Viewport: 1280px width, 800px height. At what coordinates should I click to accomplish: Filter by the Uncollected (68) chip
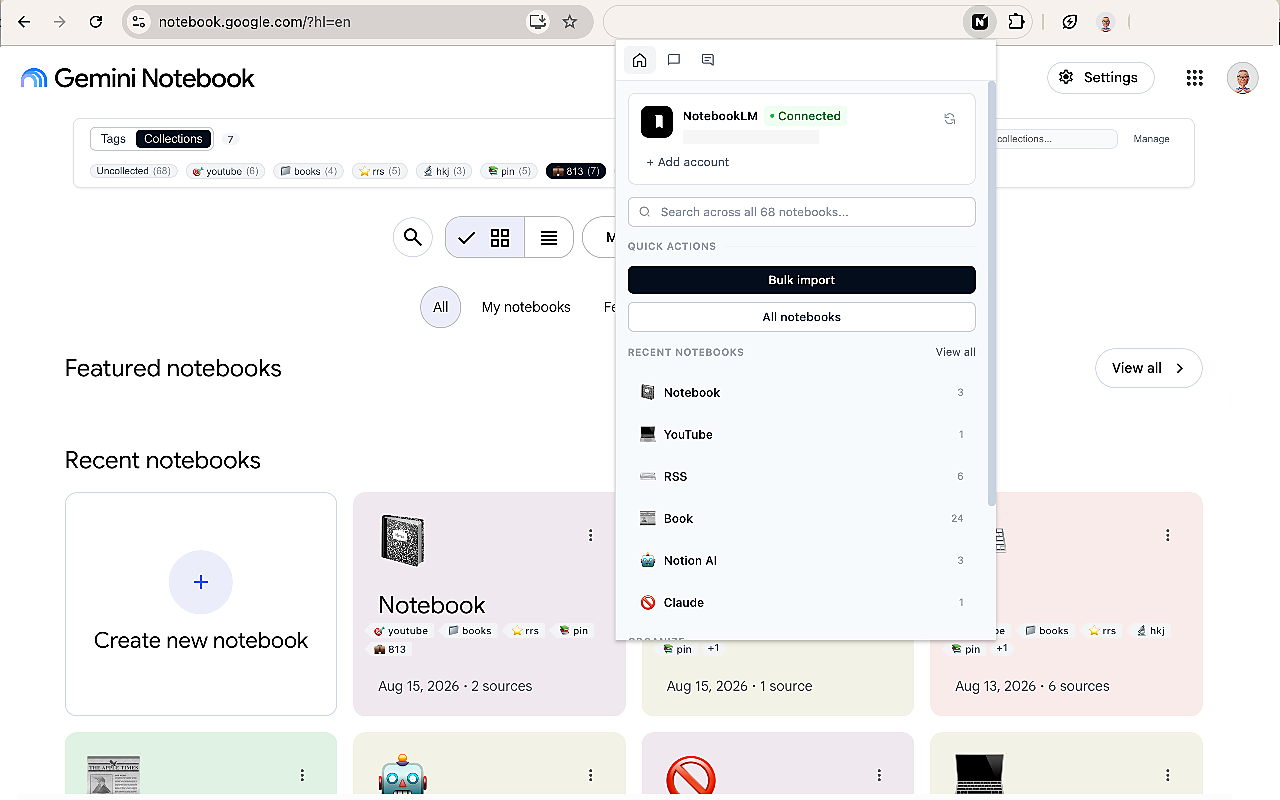(134, 171)
